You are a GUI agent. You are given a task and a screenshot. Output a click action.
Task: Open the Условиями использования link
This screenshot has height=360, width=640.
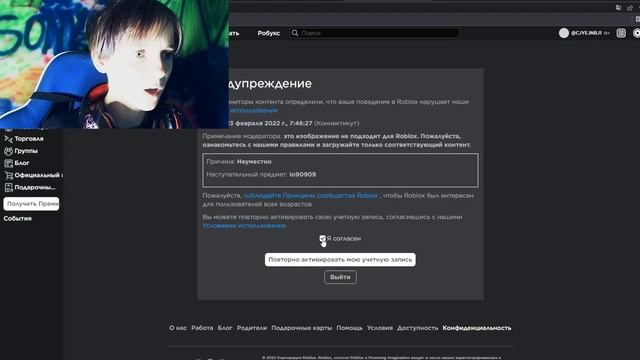(244, 225)
